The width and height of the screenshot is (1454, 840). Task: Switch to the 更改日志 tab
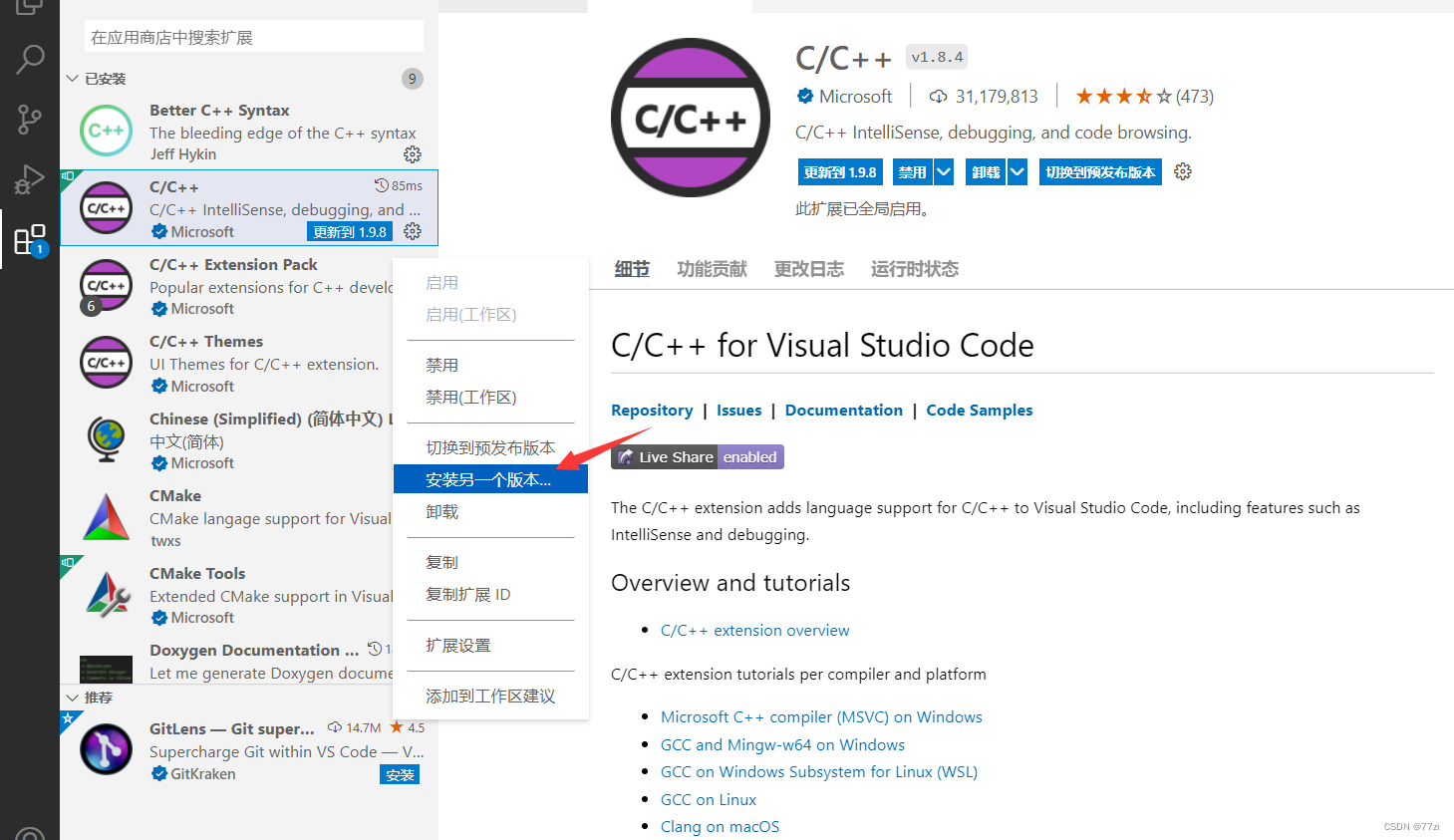click(x=809, y=269)
